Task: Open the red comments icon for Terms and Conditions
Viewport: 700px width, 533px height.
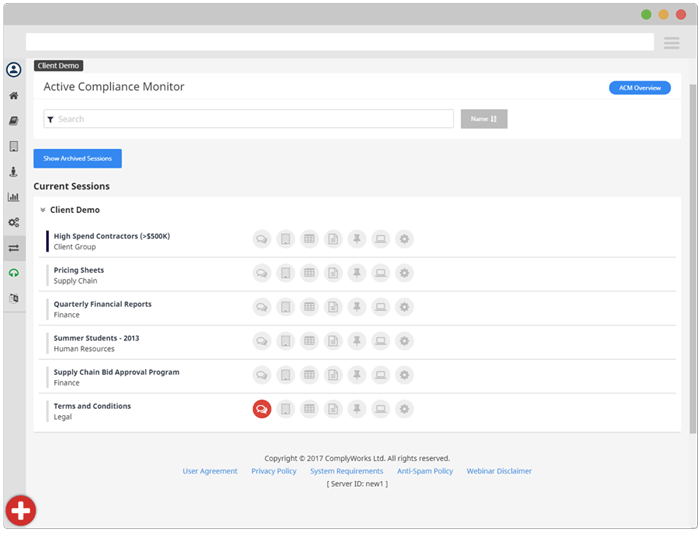Action: 261,409
